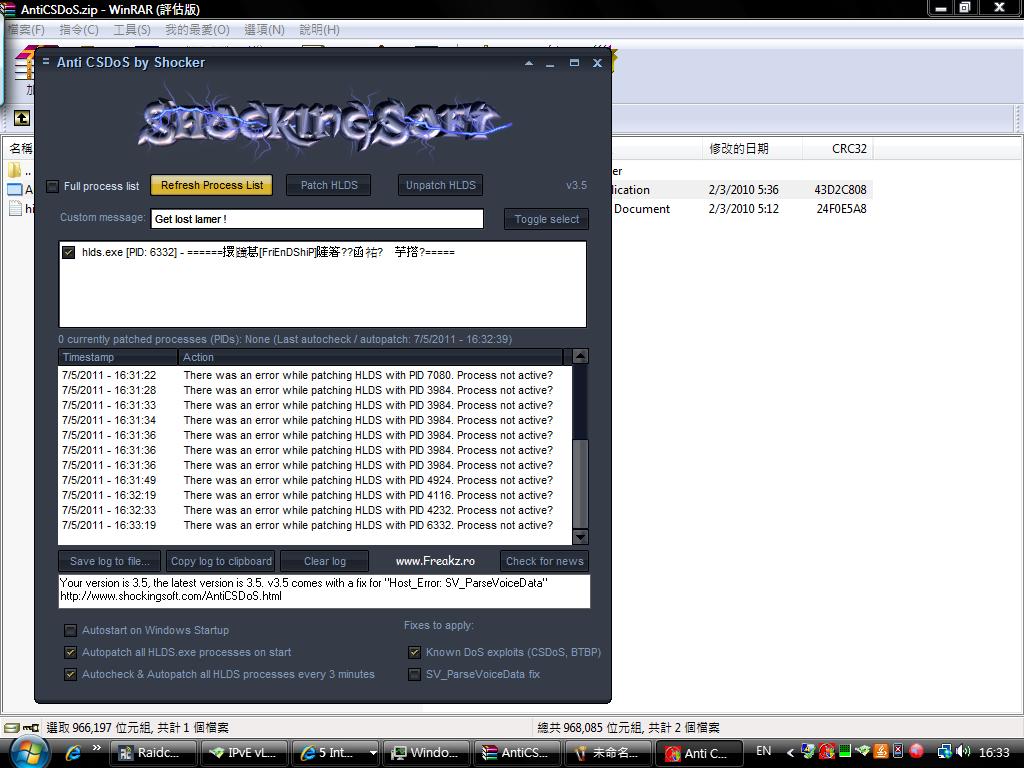Toggle Full process list checkbox
The image size is (1024, 768).
point(53,186)
